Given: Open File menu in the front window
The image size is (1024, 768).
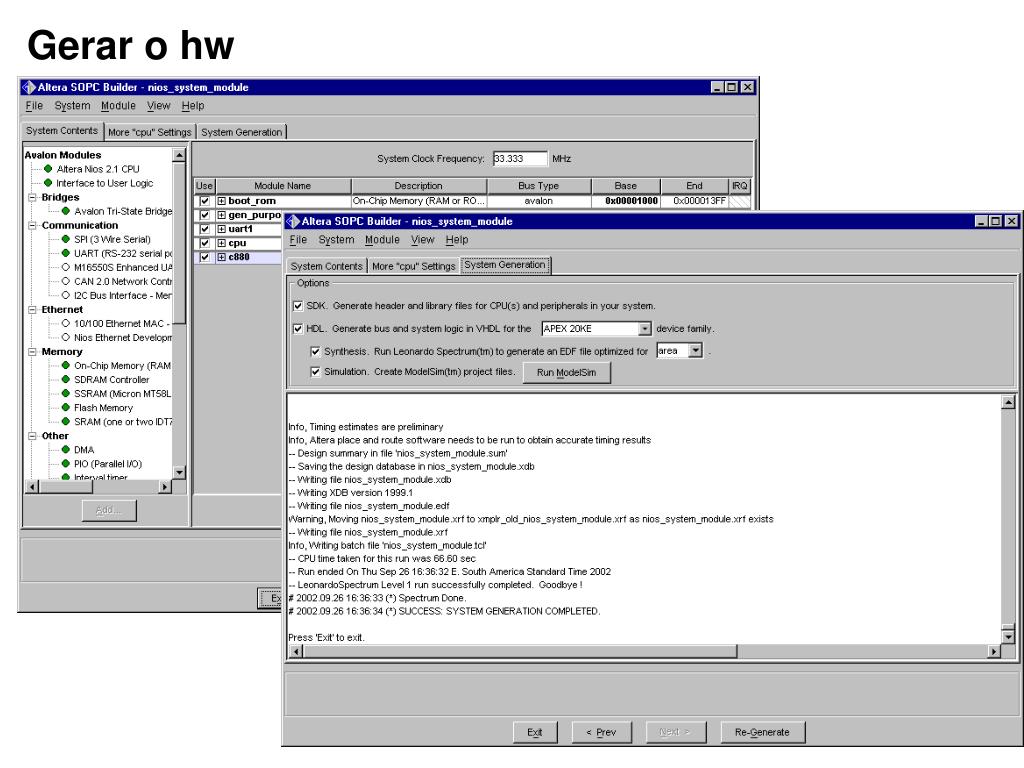Looking at the screenshot, I should pyautogui.click(x=298, y=240).
